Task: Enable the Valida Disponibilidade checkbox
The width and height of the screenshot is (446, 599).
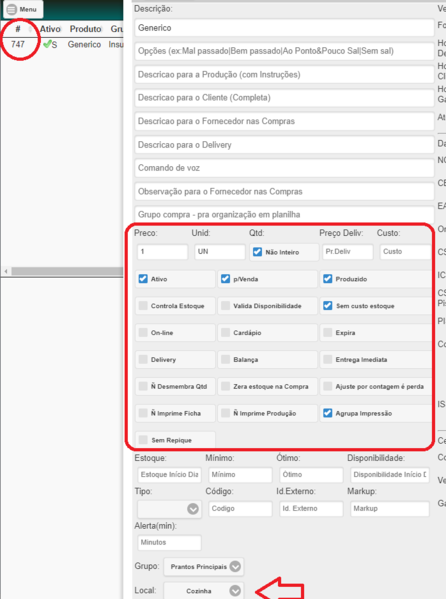Action: (x=225, y=306)
